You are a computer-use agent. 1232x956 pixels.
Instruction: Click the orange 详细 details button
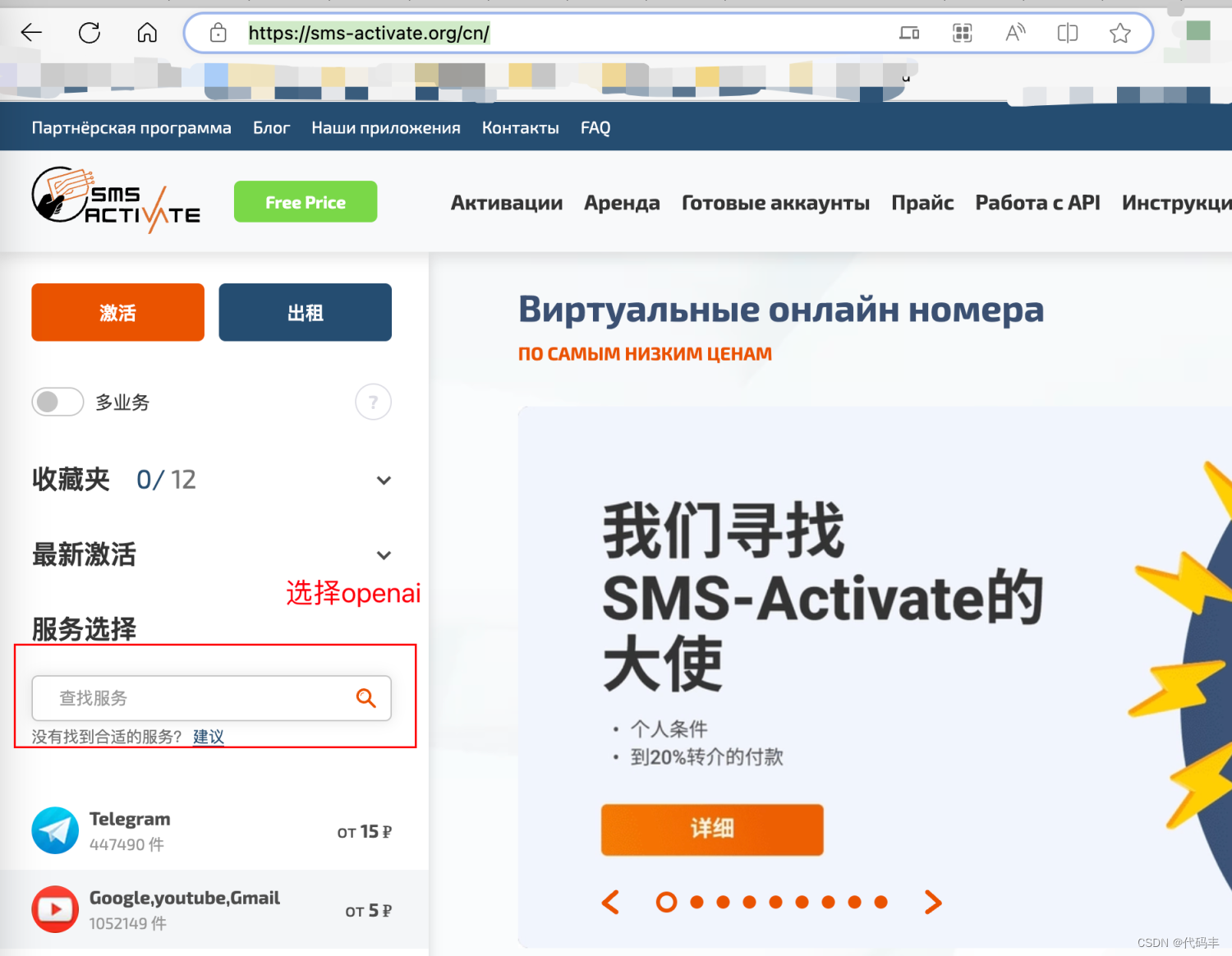(712, 830)
